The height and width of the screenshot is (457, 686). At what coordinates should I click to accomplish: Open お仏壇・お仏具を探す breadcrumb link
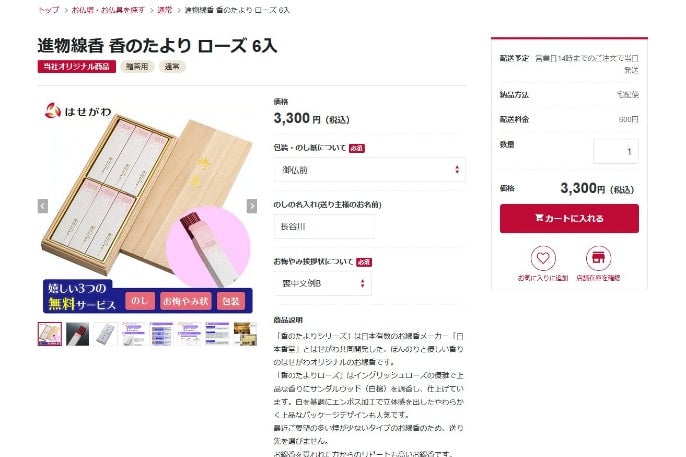pos(108,10)
